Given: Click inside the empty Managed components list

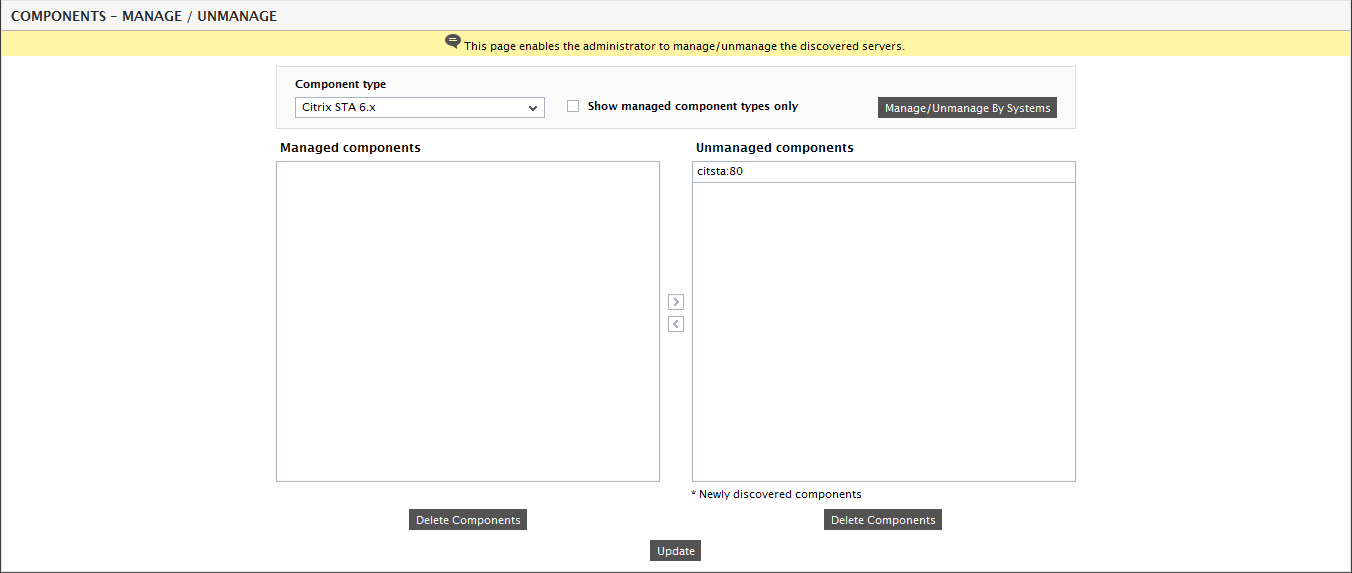Looking at the screenshot, I should (468, 322).
